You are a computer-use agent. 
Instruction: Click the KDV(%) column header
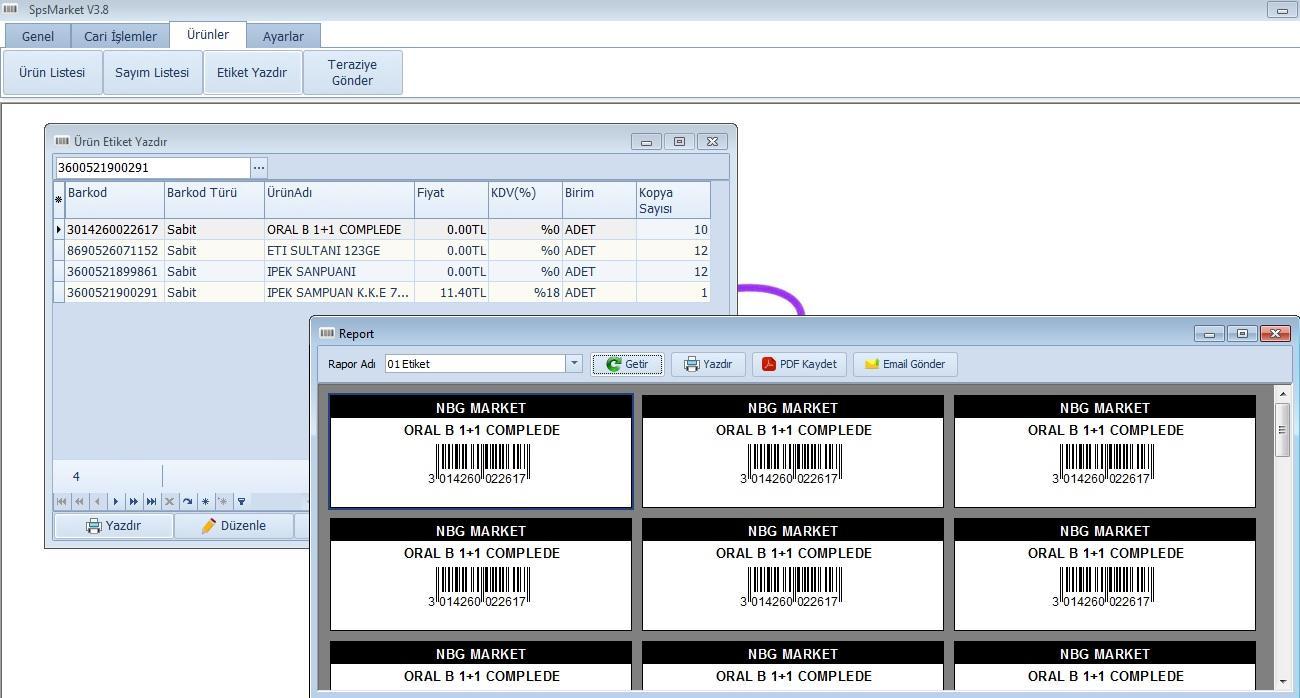point(525,200)
